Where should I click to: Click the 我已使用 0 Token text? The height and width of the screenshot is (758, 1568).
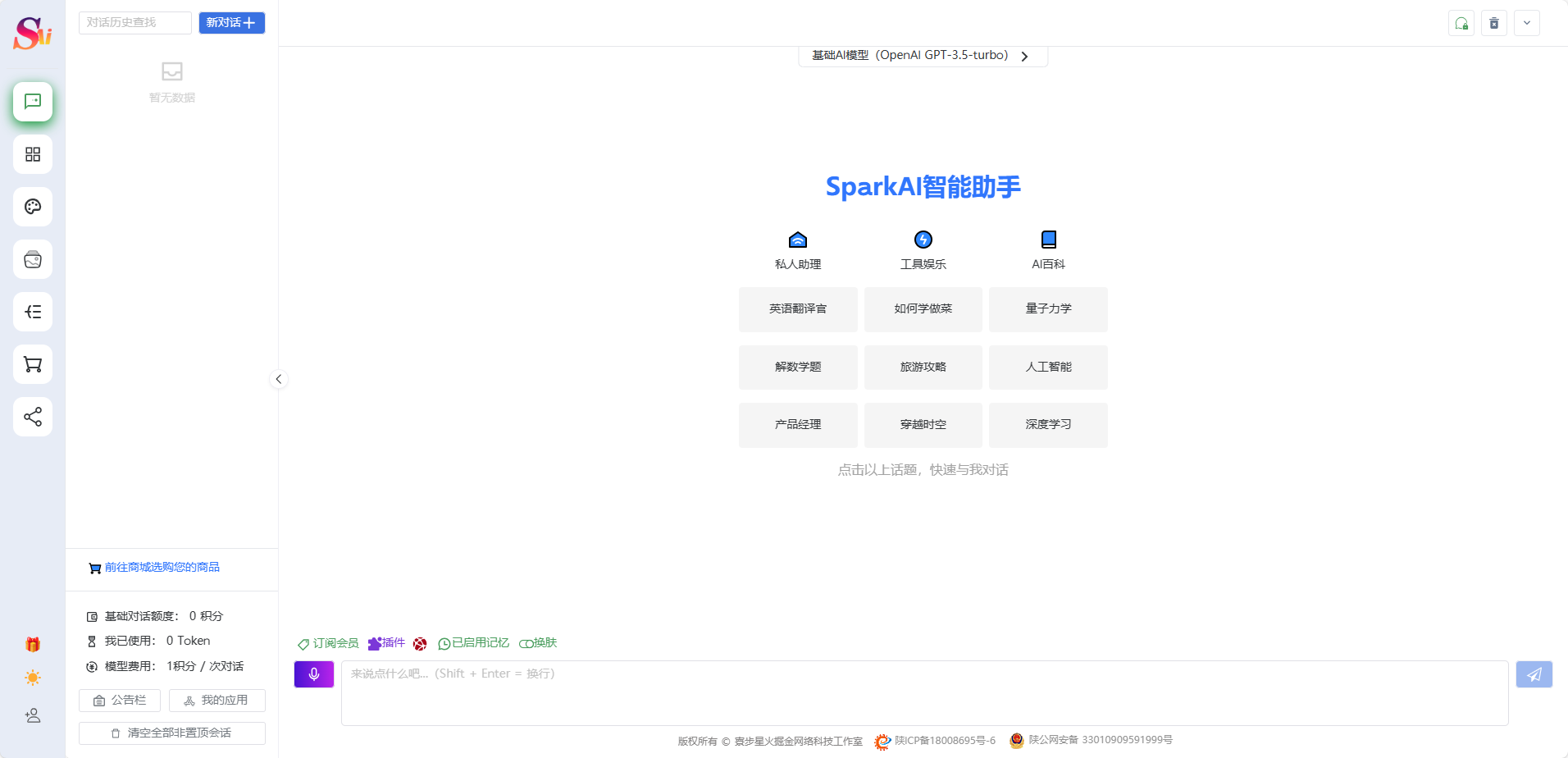(157, 641)
